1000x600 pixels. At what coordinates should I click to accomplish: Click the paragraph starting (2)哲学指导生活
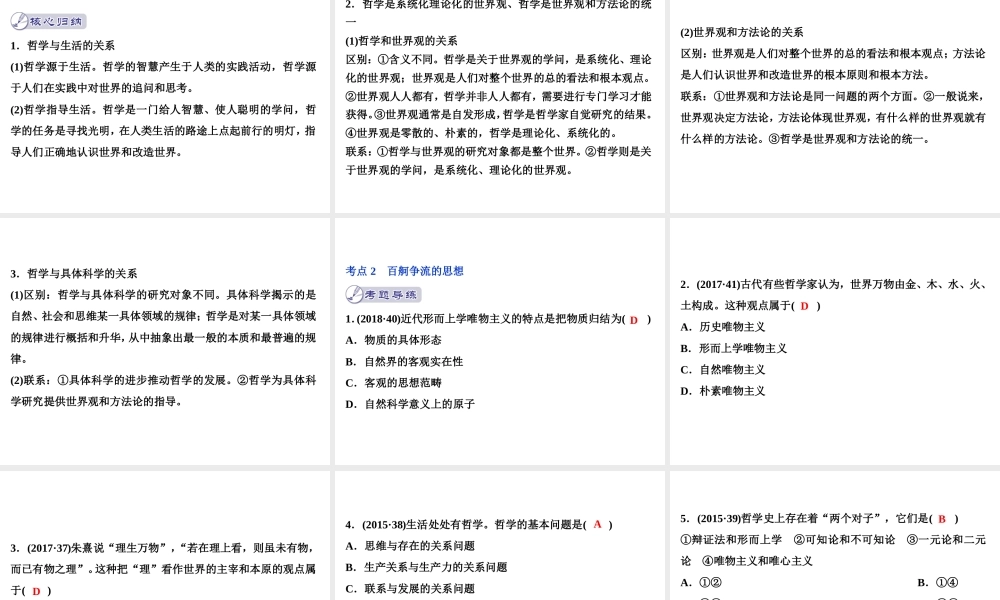click(163, 131)
